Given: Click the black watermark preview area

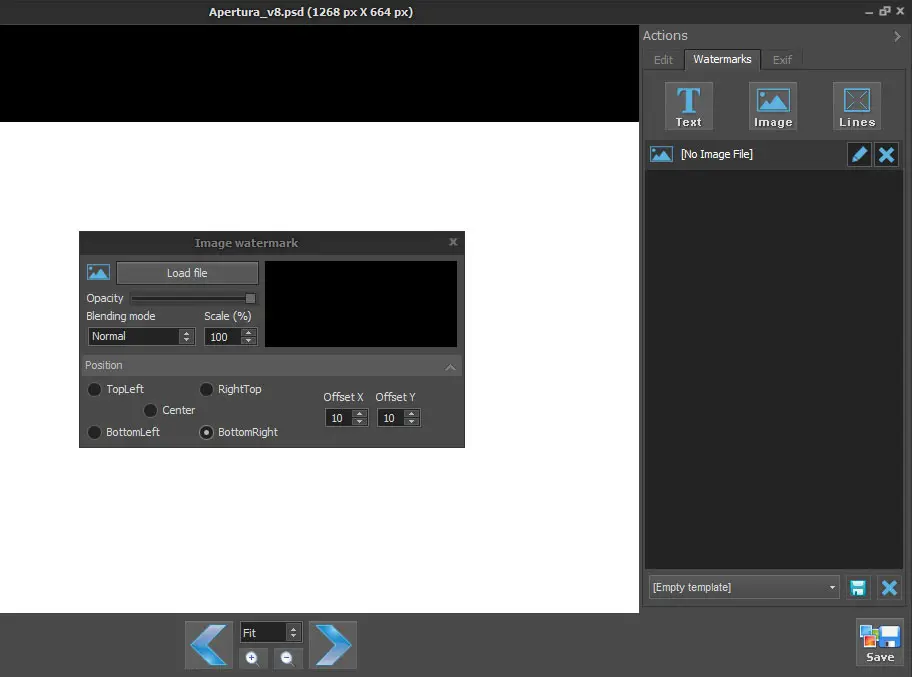Looking at the screenshot, I should click(361, 304).
